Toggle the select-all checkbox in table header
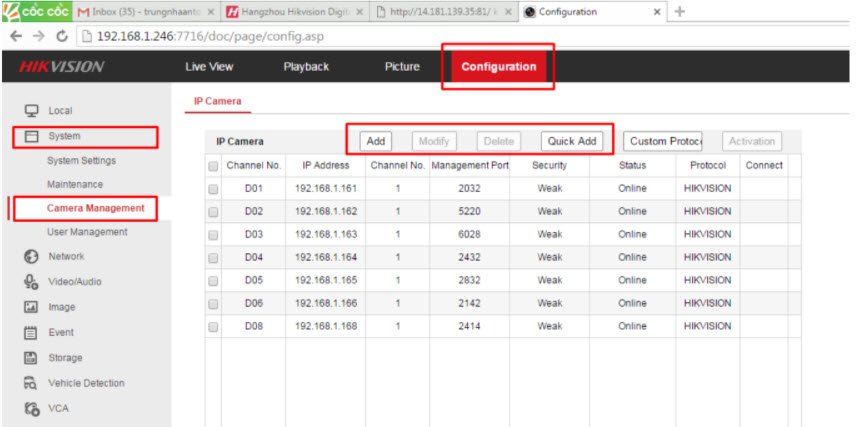The width and height of the screenshot is (856, 427). tap(212, 165)
